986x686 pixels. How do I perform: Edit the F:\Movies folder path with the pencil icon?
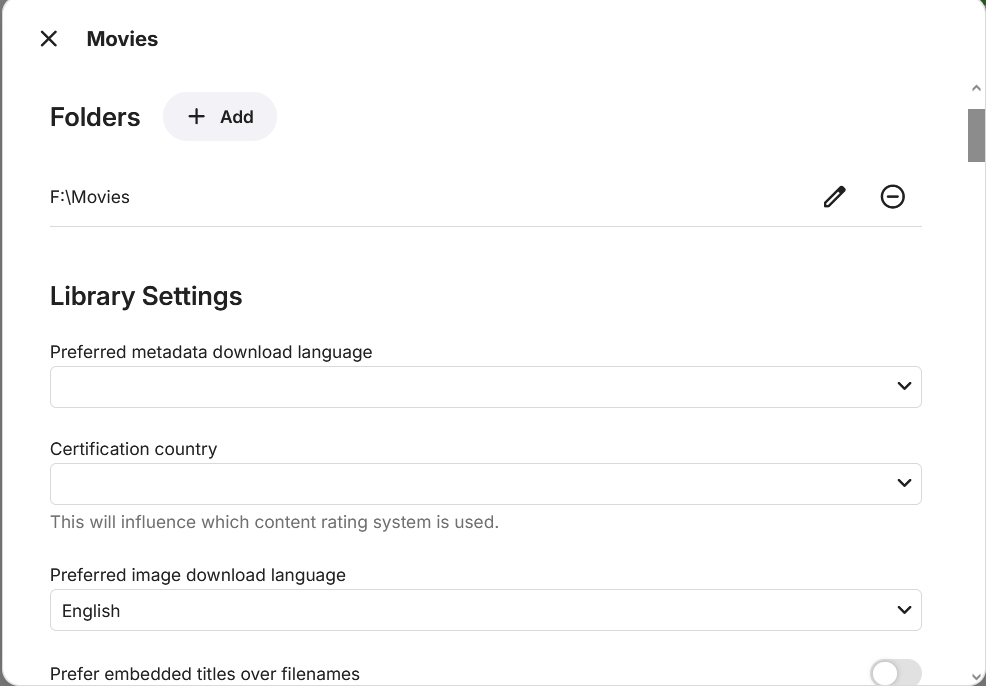point(834,197)
